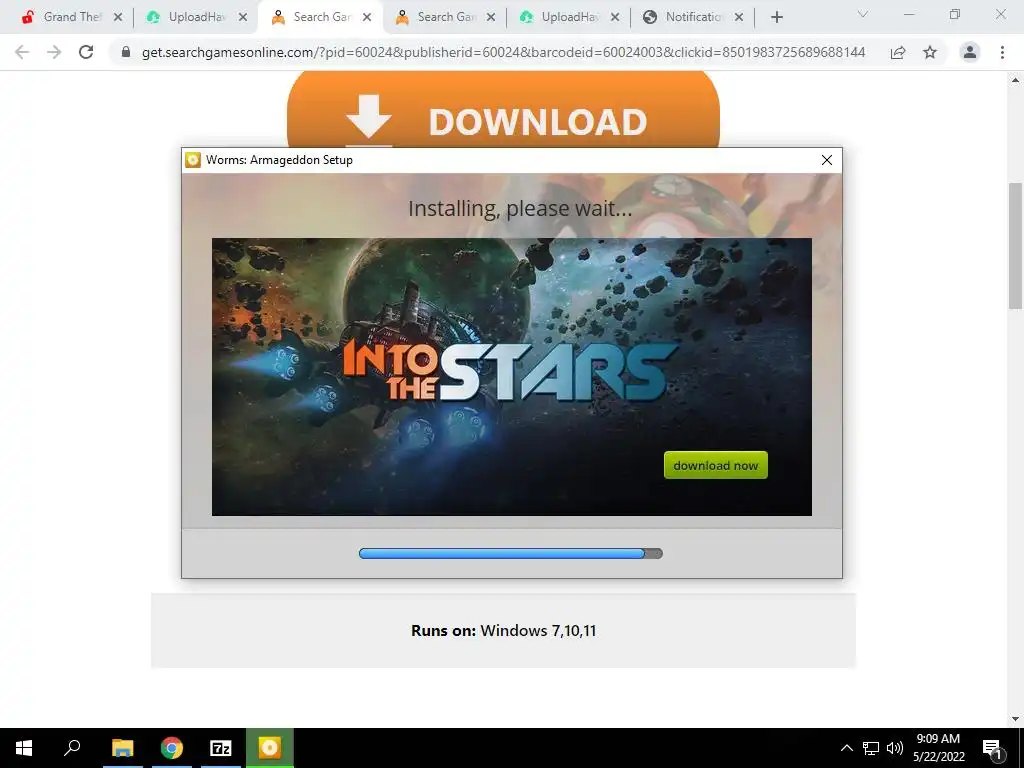Open the Windows Start menu

(24, 748)
